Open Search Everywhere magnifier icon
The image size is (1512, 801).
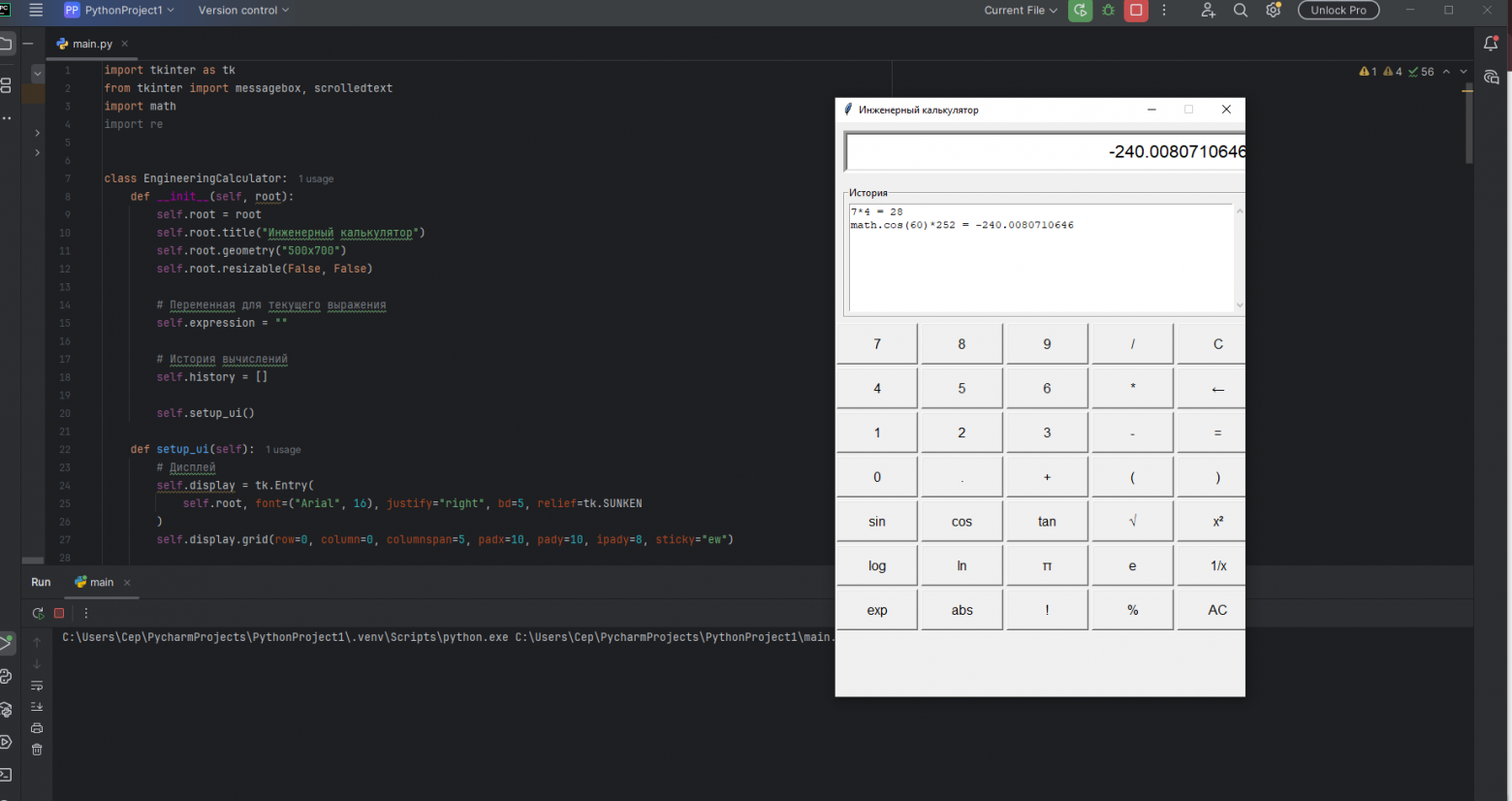[1241, 11]
